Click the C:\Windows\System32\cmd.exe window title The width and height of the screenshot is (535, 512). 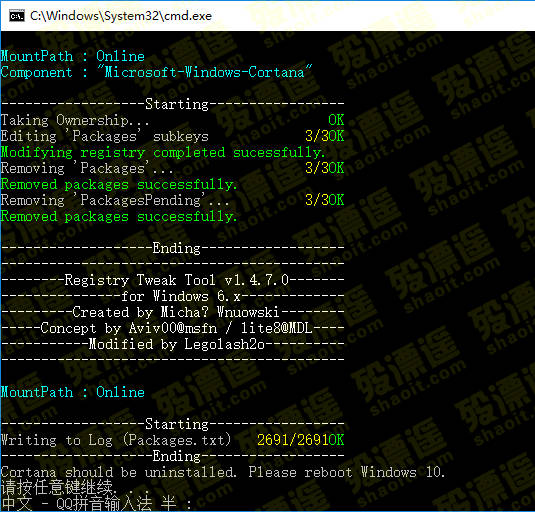pyautogui.click(x=121, y=16)
